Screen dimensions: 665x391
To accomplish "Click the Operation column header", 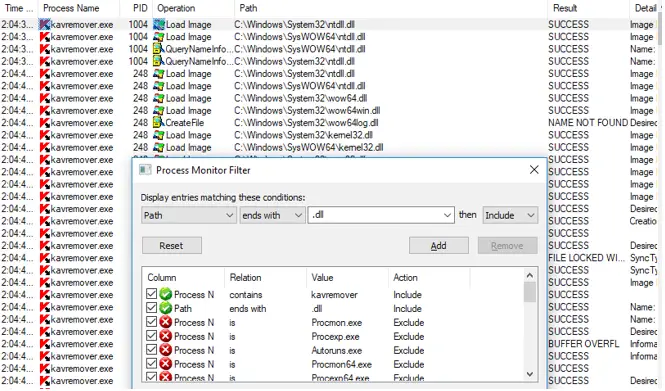I will [176, 8].
